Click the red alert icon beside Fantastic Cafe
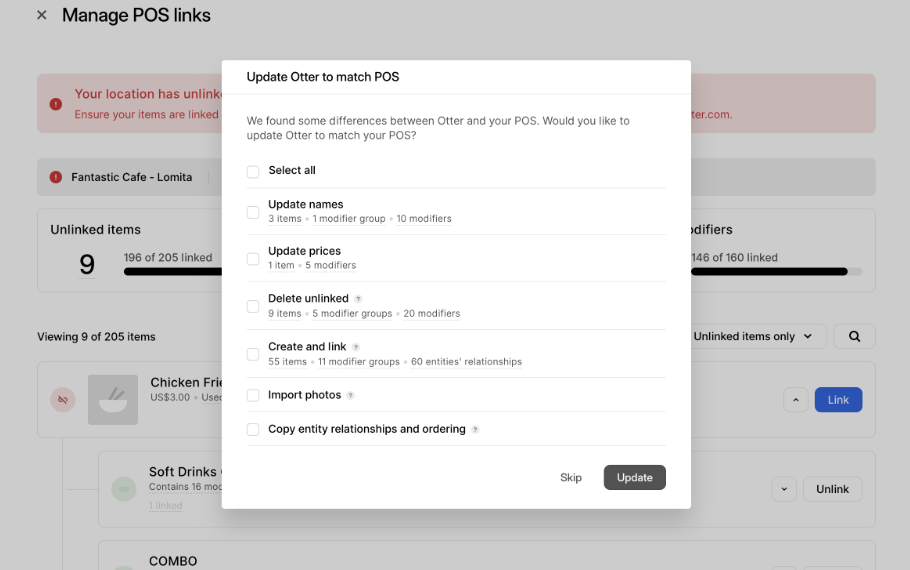 tap(56, 177)
